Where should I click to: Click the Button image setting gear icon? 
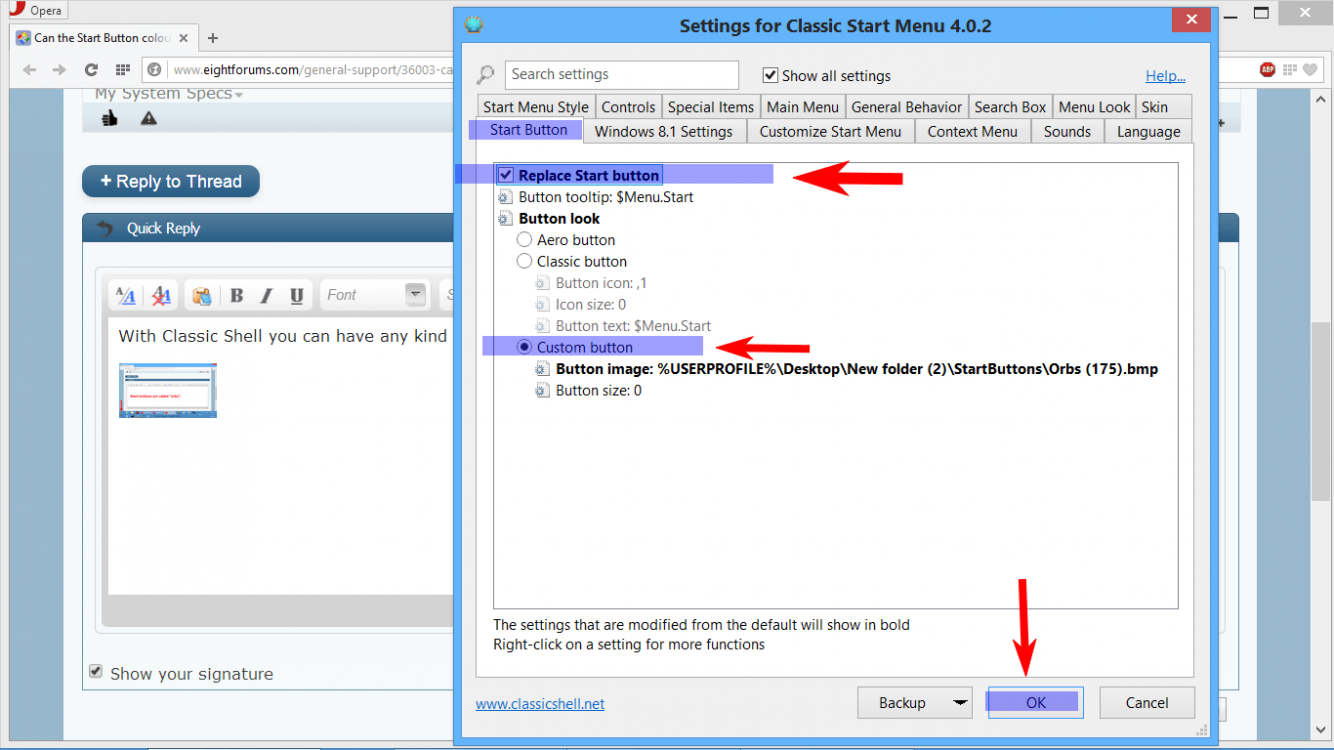543,369
